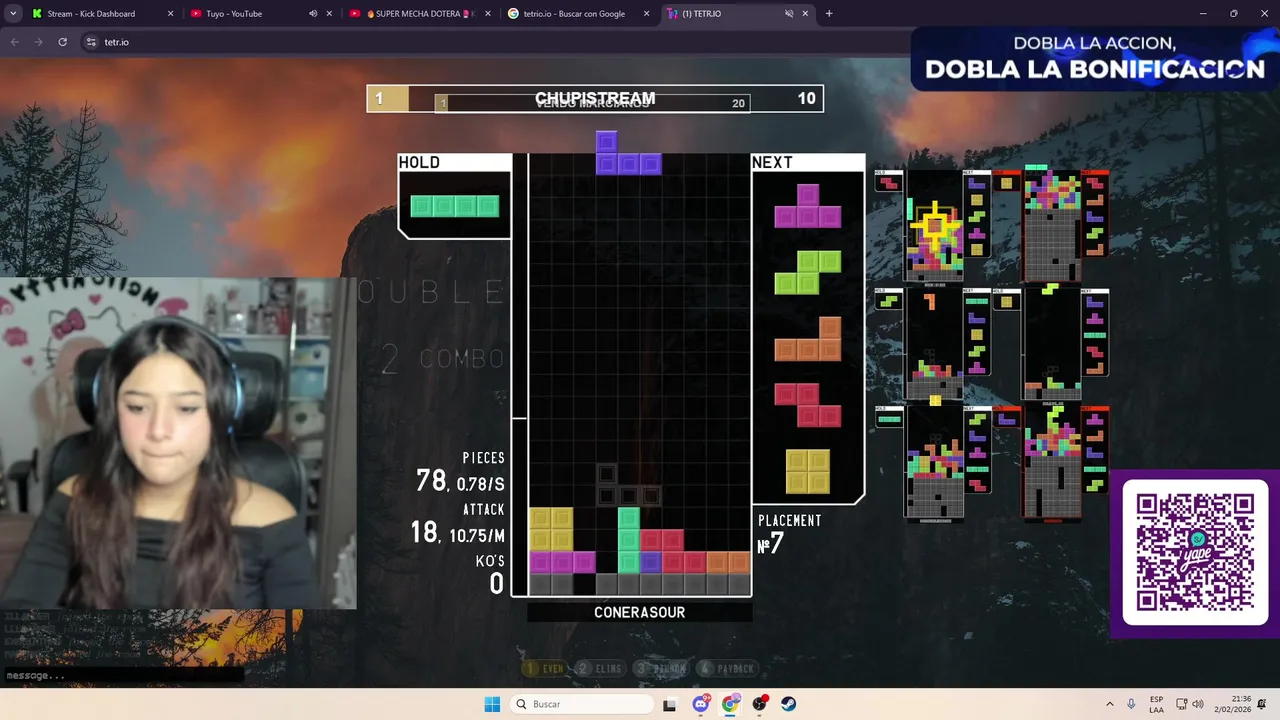Select the 1 EVEN targeting option

tap(545, 668)
